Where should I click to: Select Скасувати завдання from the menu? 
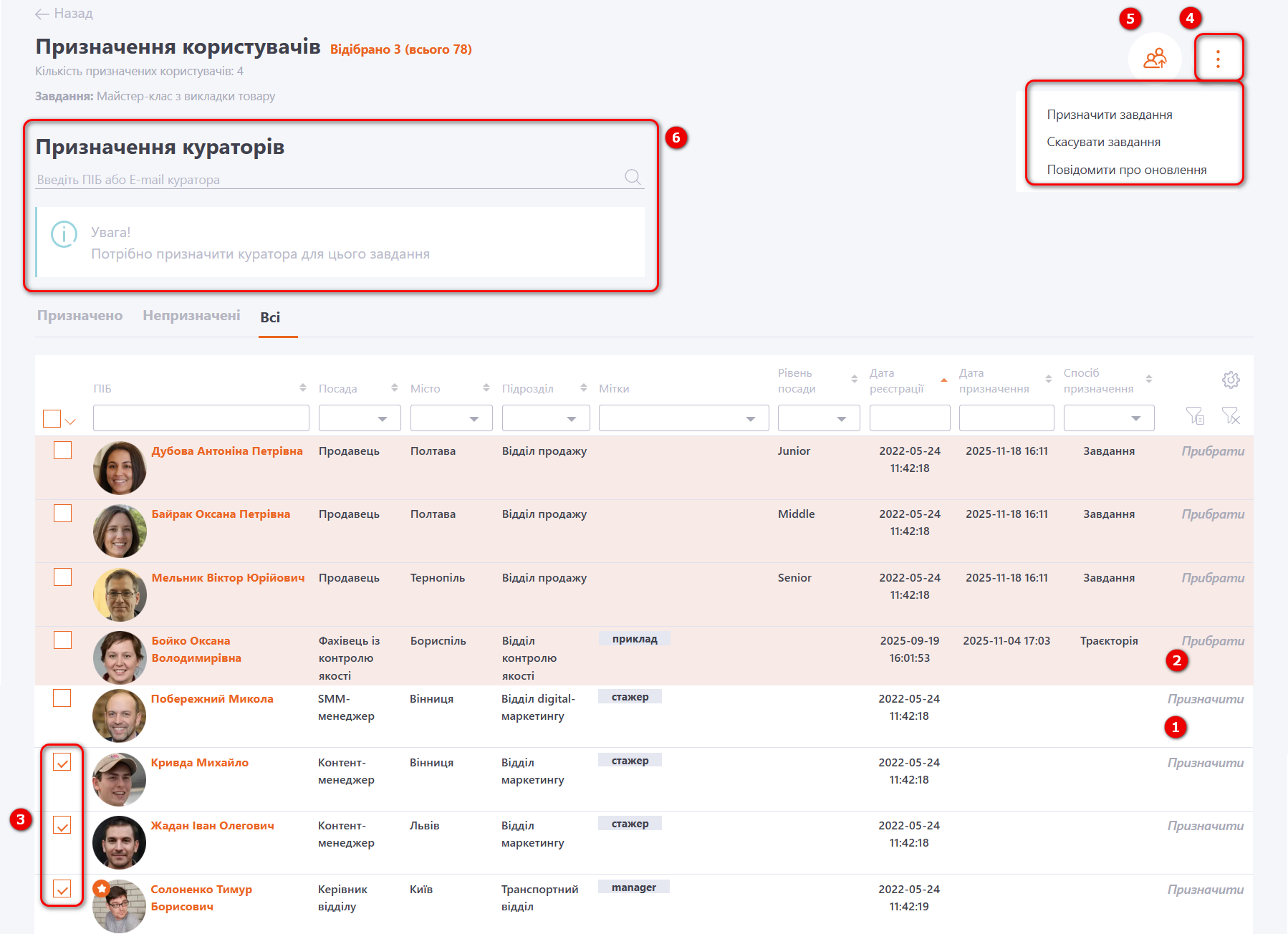point(1103,142)
